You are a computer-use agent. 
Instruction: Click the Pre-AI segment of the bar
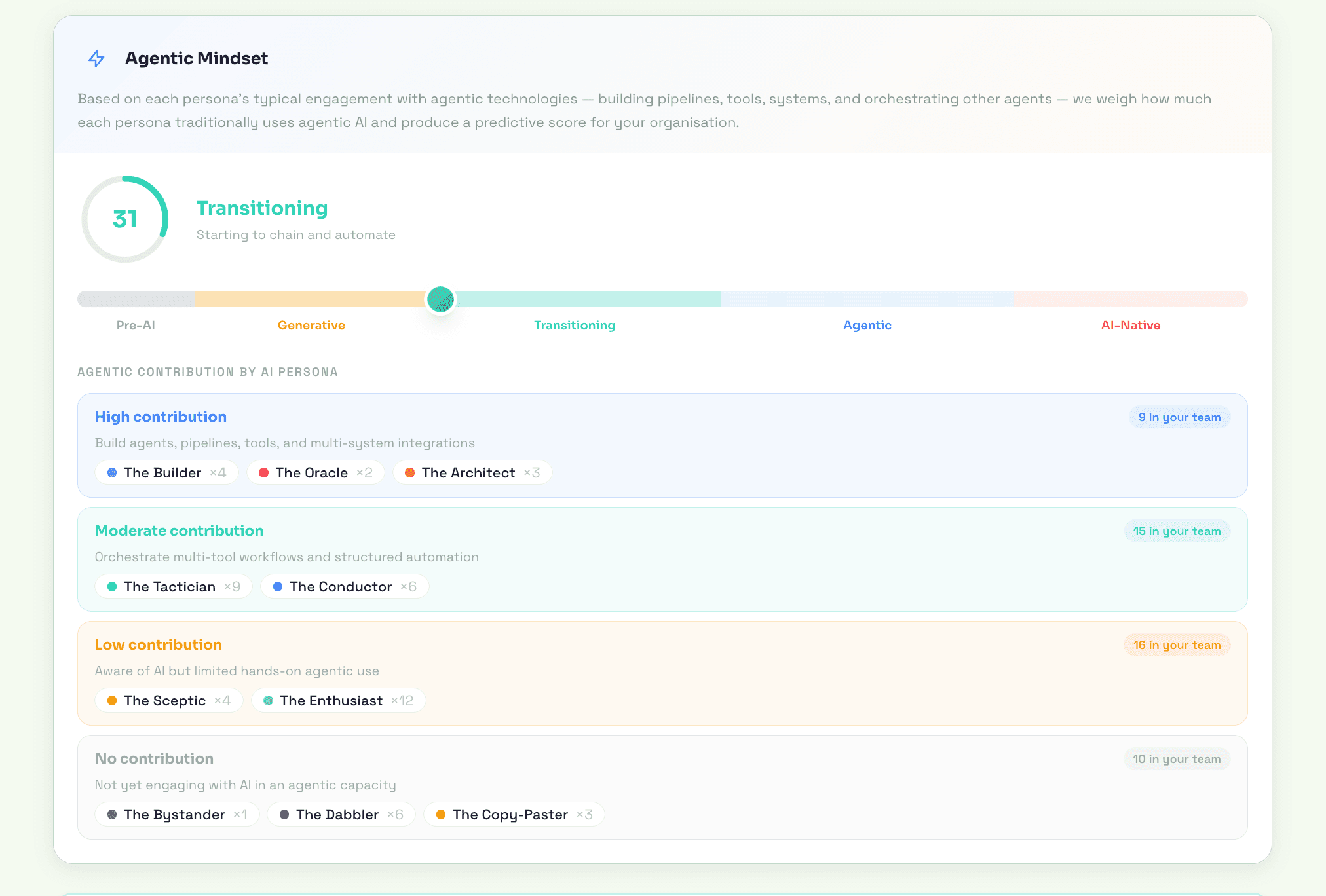pos(136,299)
